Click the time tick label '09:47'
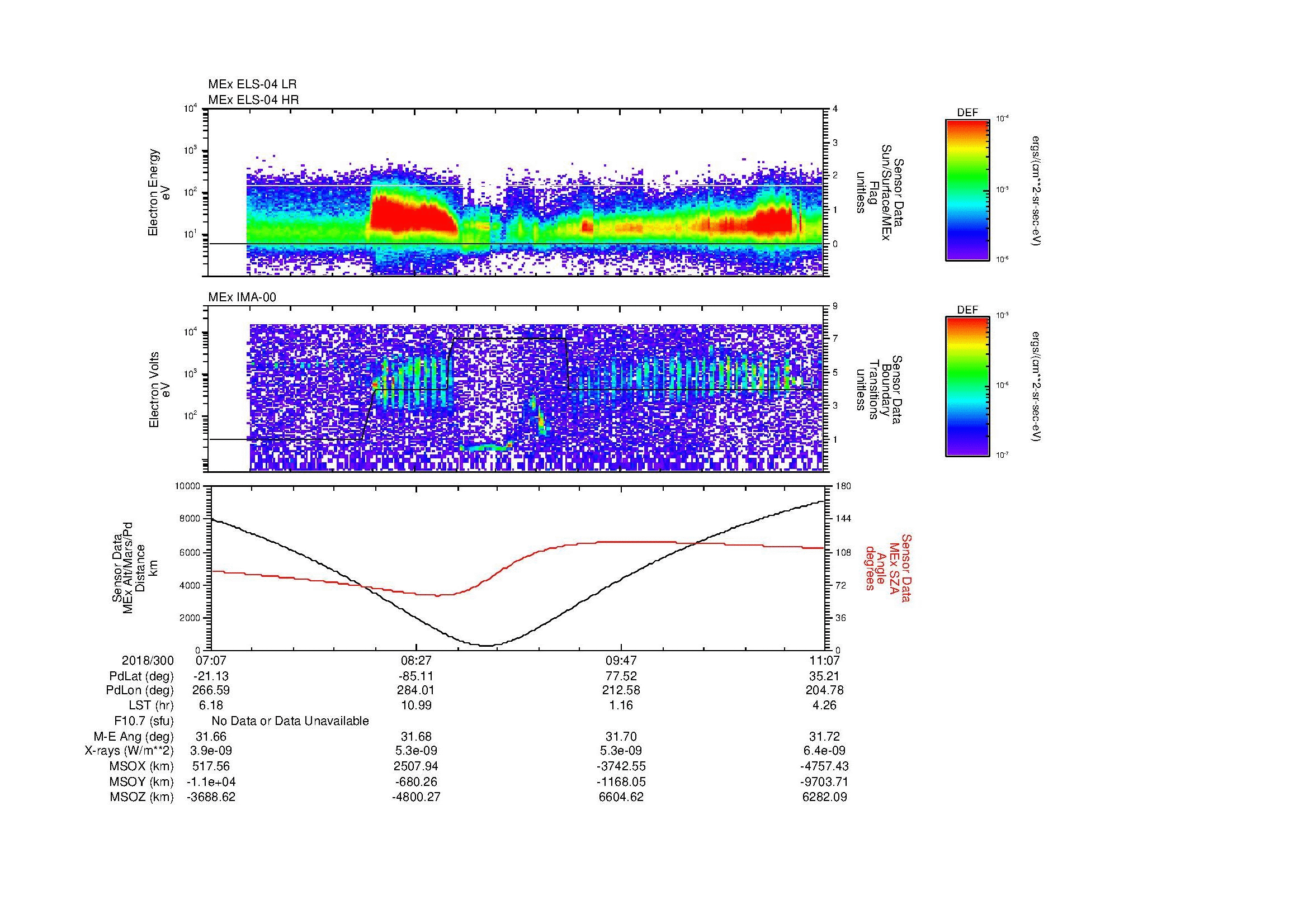The image size is (1308, 924). point(621,660)
